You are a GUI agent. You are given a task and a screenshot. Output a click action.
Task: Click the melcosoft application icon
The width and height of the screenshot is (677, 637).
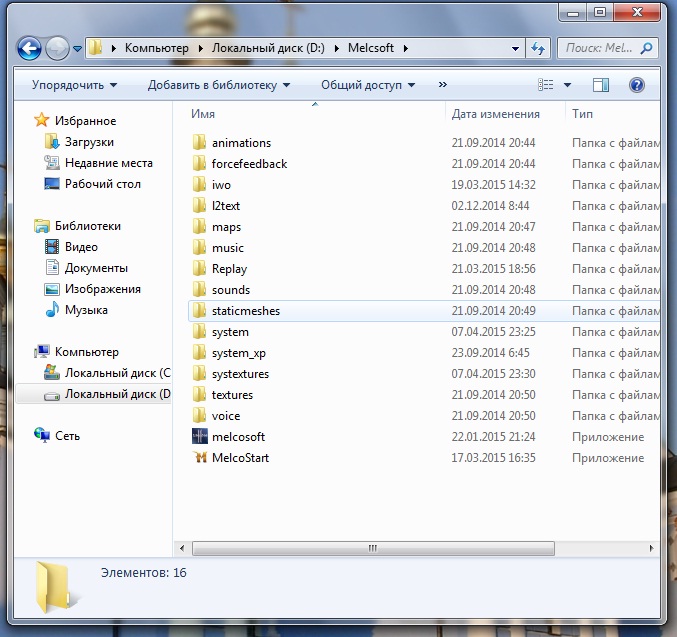pos(199,437)
